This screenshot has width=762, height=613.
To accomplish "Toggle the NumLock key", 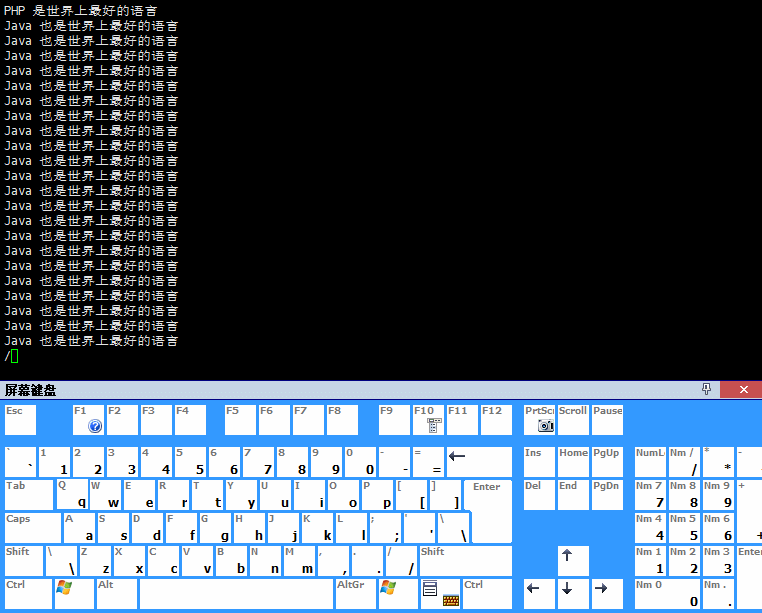I will [650, 462].
